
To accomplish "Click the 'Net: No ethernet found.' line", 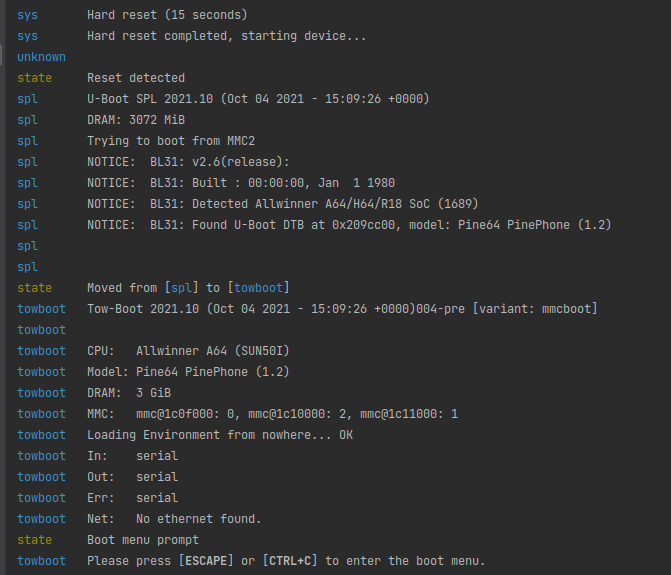I will pos(174,519).
